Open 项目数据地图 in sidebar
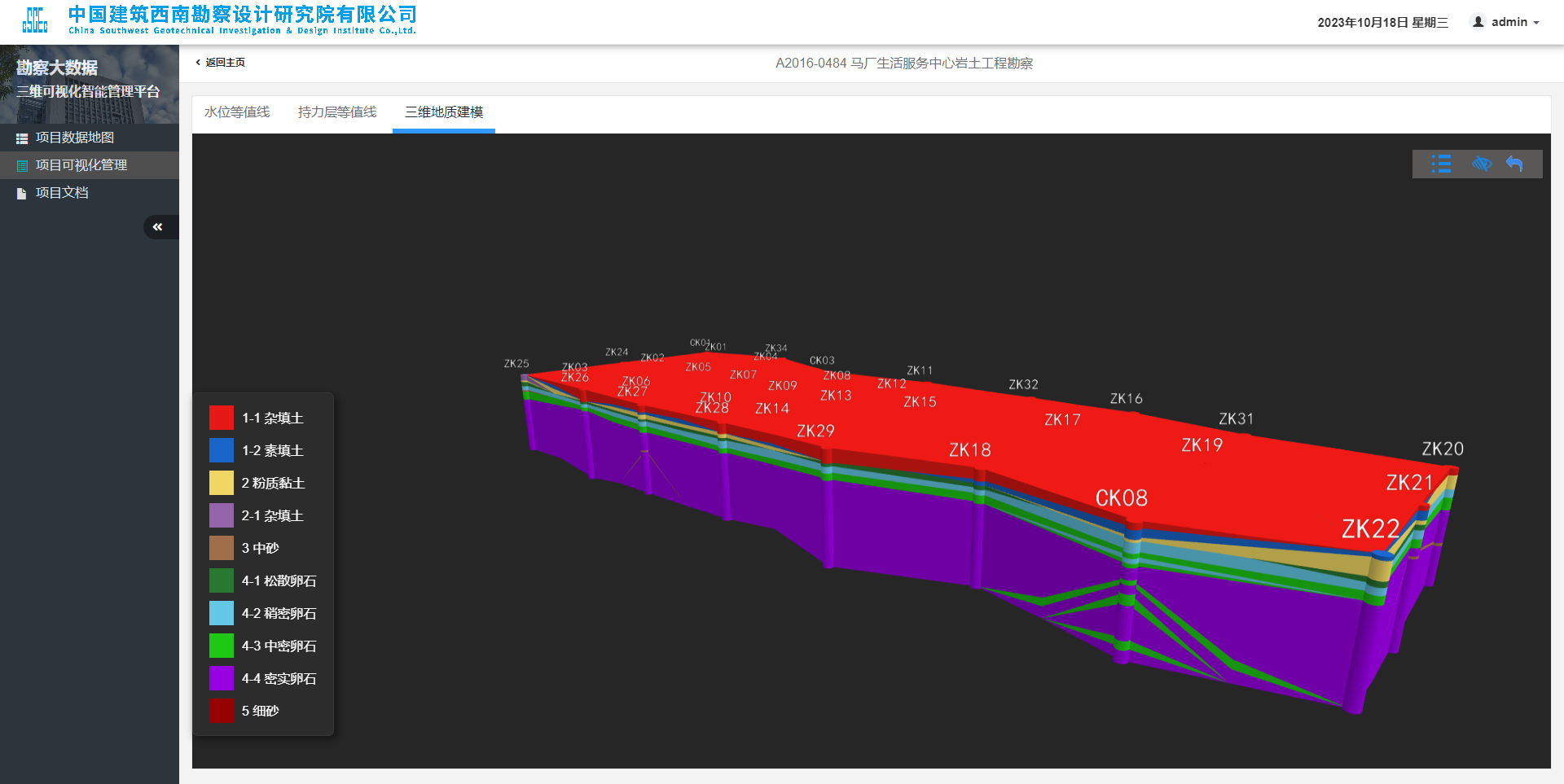The width and height of the screenshot is (1564, 784). pos(74,138)
